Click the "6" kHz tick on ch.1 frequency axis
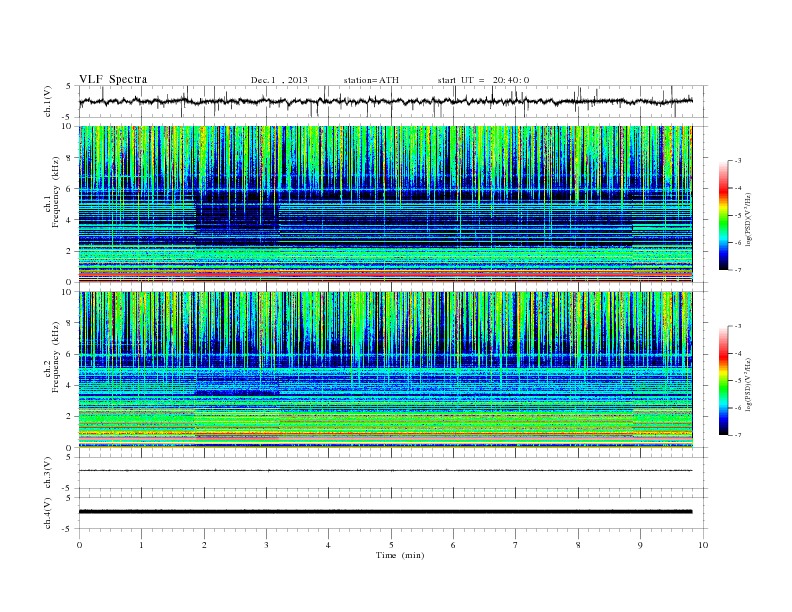The width and height of the screenshot is (792, 612). point(70,189)
